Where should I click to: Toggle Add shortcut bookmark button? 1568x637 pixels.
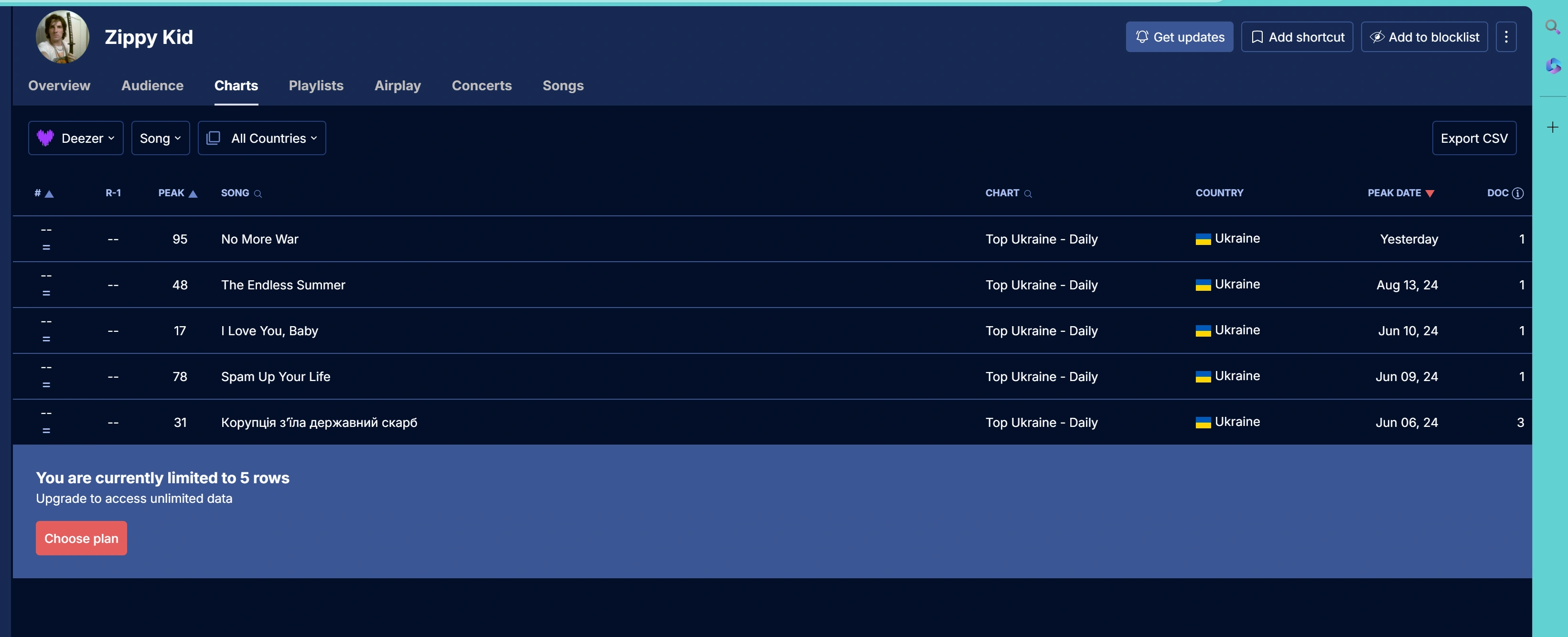tap(1297, 37)
